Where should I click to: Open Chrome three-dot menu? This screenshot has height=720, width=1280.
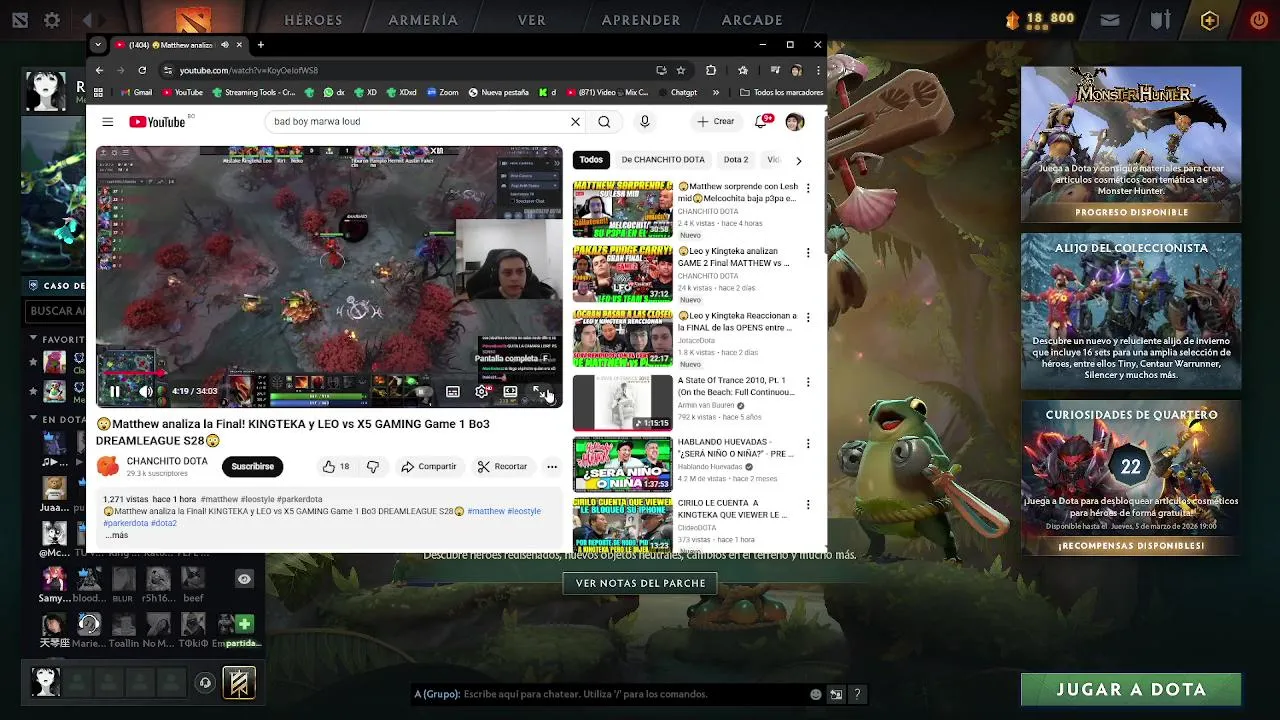[x=818, y=70]
